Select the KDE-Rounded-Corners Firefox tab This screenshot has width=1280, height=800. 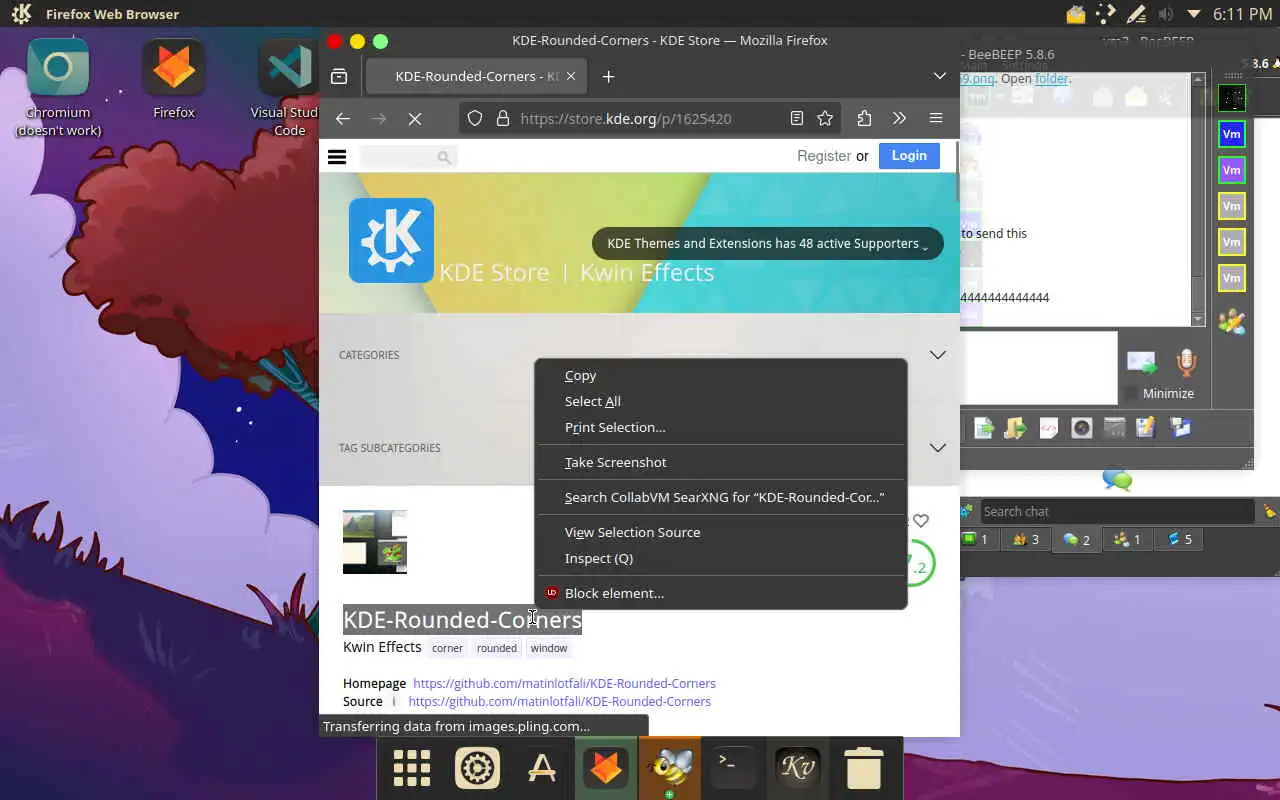[x=474, y=76]
